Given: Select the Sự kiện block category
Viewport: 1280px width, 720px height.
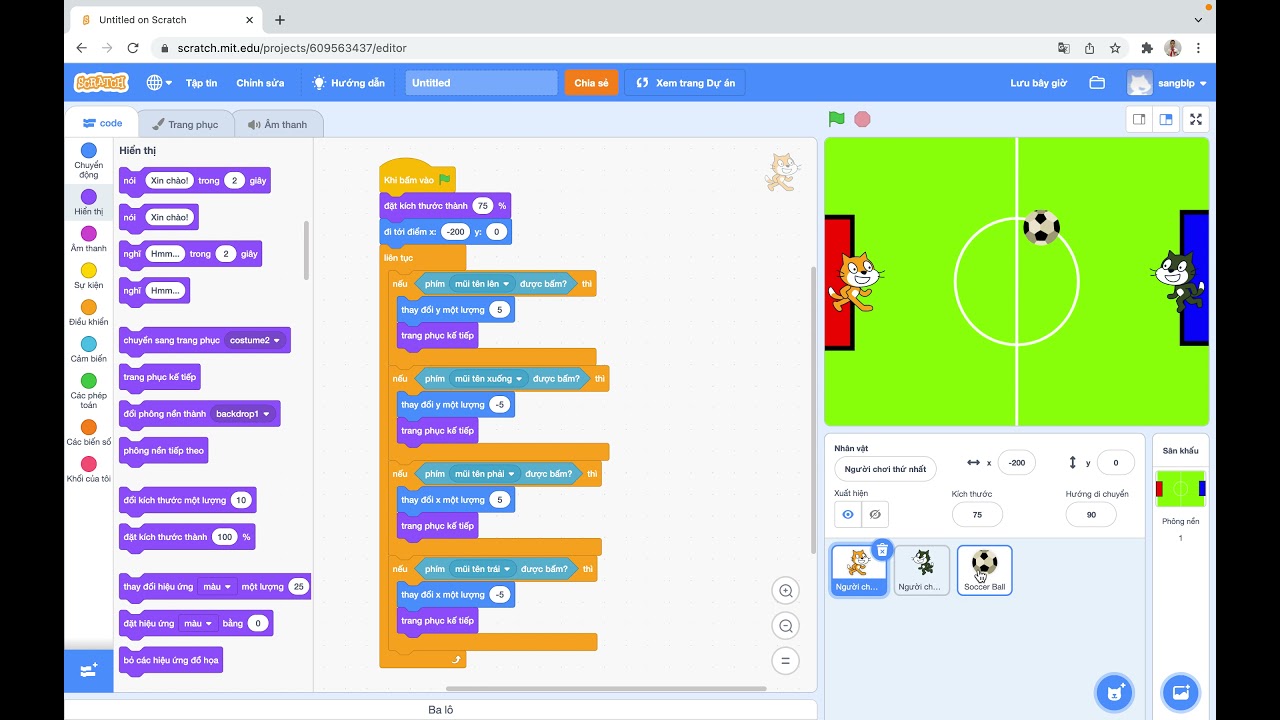Looking at the screenshot, I should 89,277.
